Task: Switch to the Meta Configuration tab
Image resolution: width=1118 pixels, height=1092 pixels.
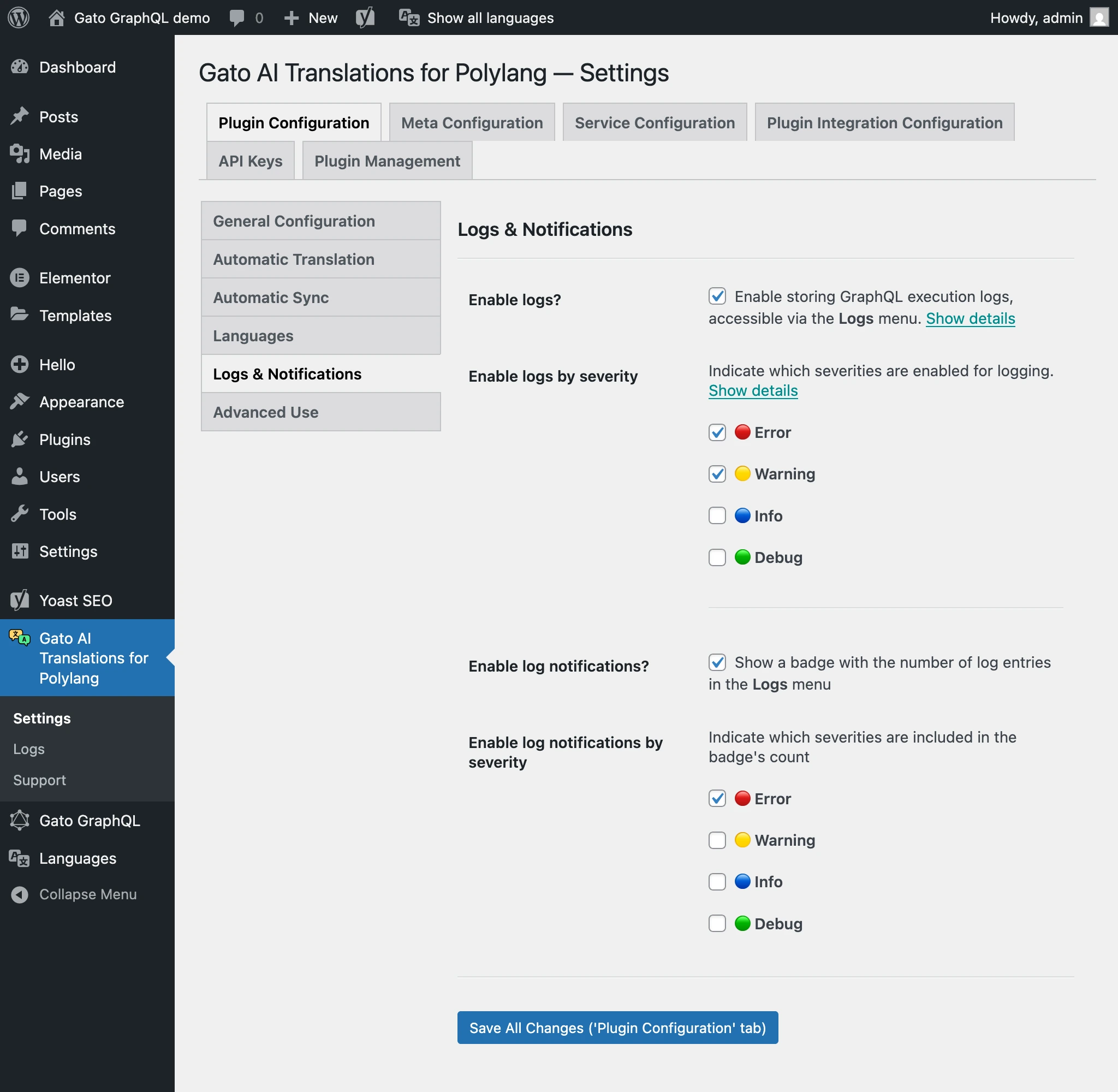Action: click(x=472, y=122)
